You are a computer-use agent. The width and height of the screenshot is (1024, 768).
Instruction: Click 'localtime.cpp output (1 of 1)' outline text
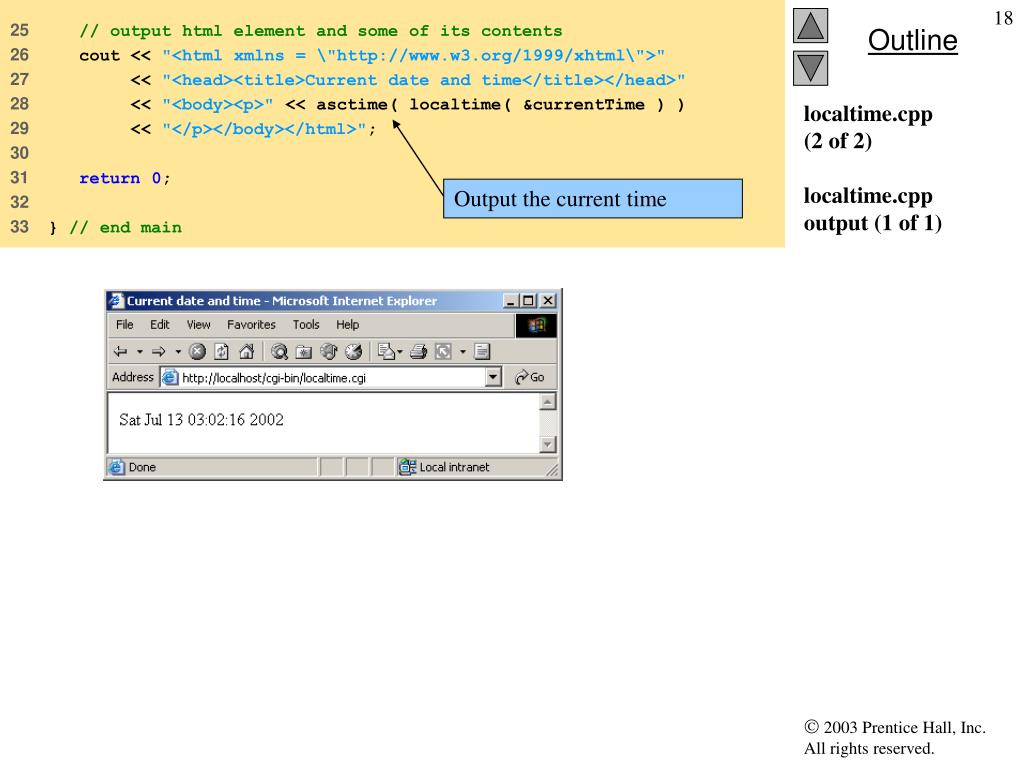click(872, 210)
